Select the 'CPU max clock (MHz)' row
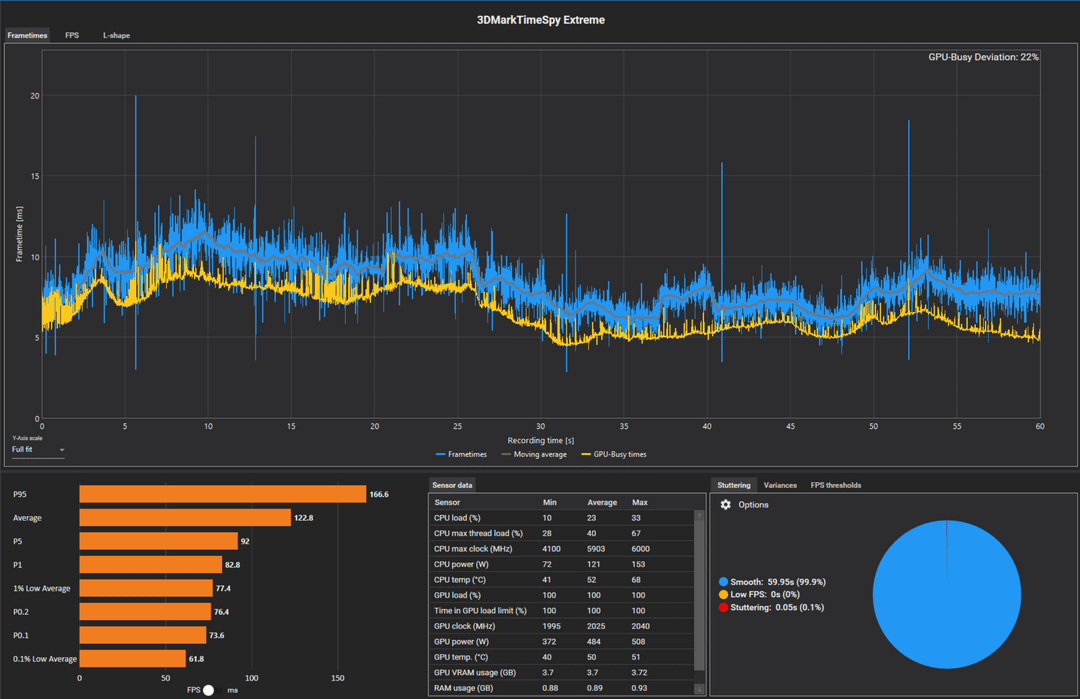 (562, 549)
